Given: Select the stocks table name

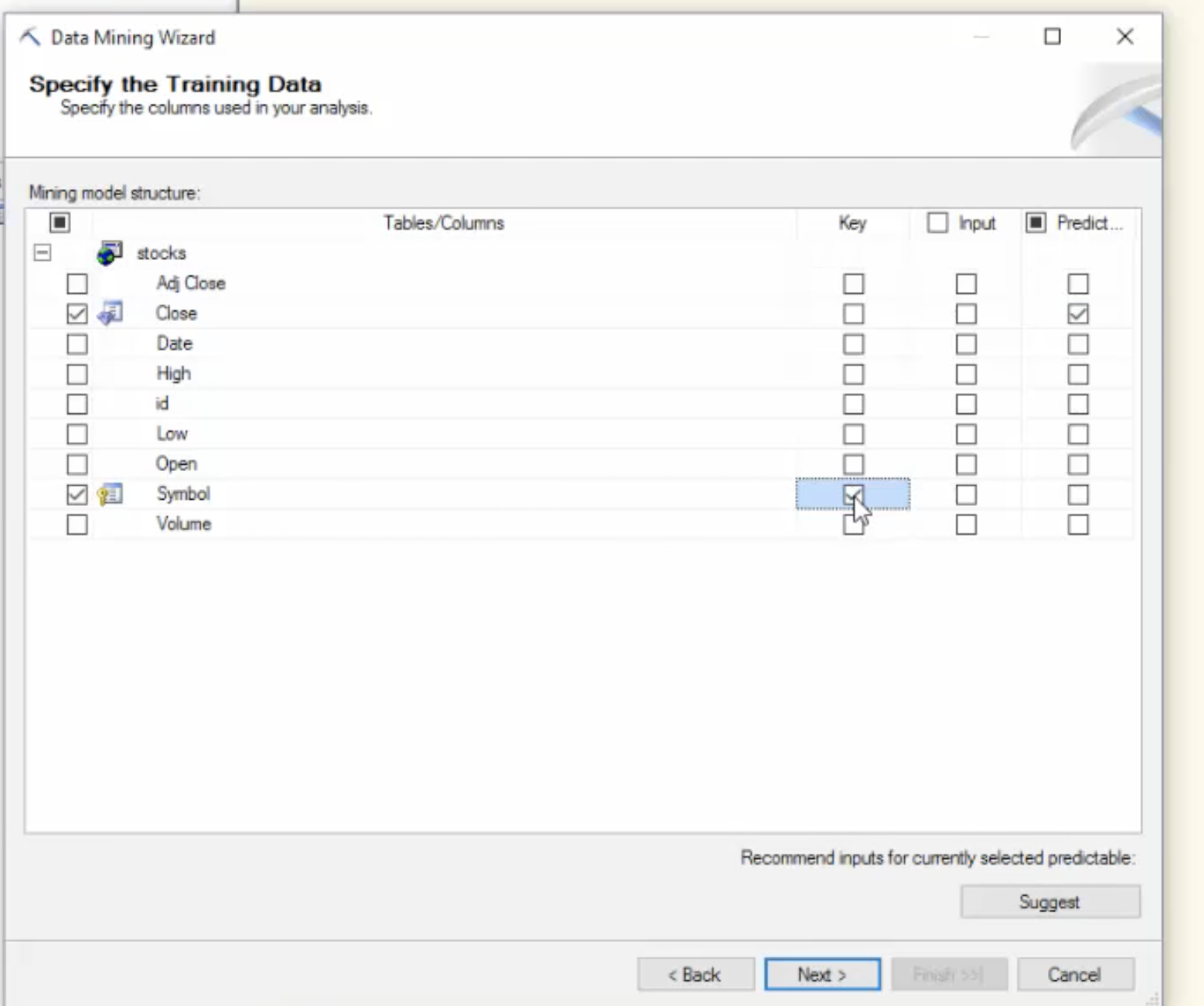Looking at the screenshot, I should [x=162, y=253].
